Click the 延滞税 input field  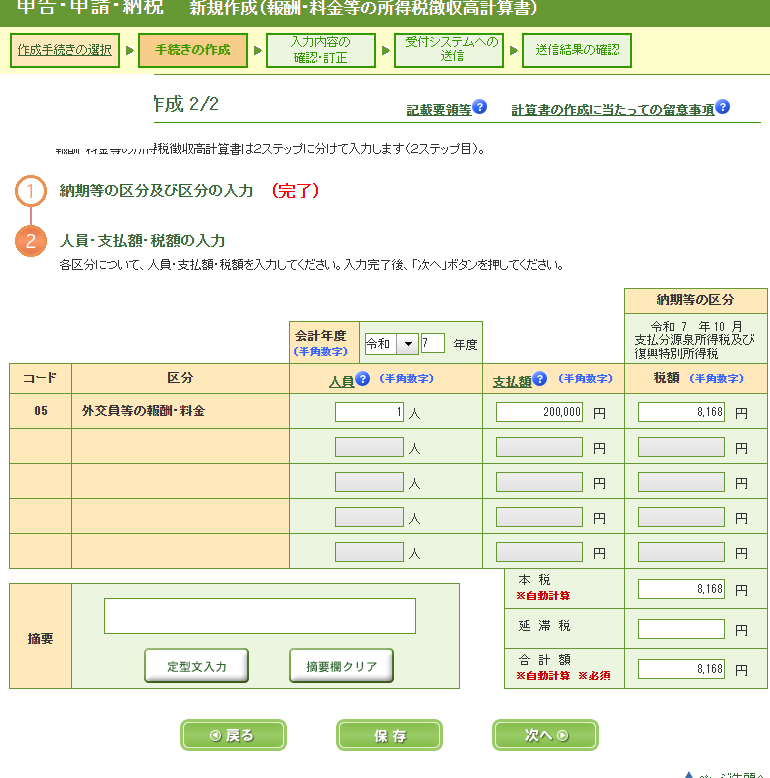pyautogui.click(x=681, y=629)
